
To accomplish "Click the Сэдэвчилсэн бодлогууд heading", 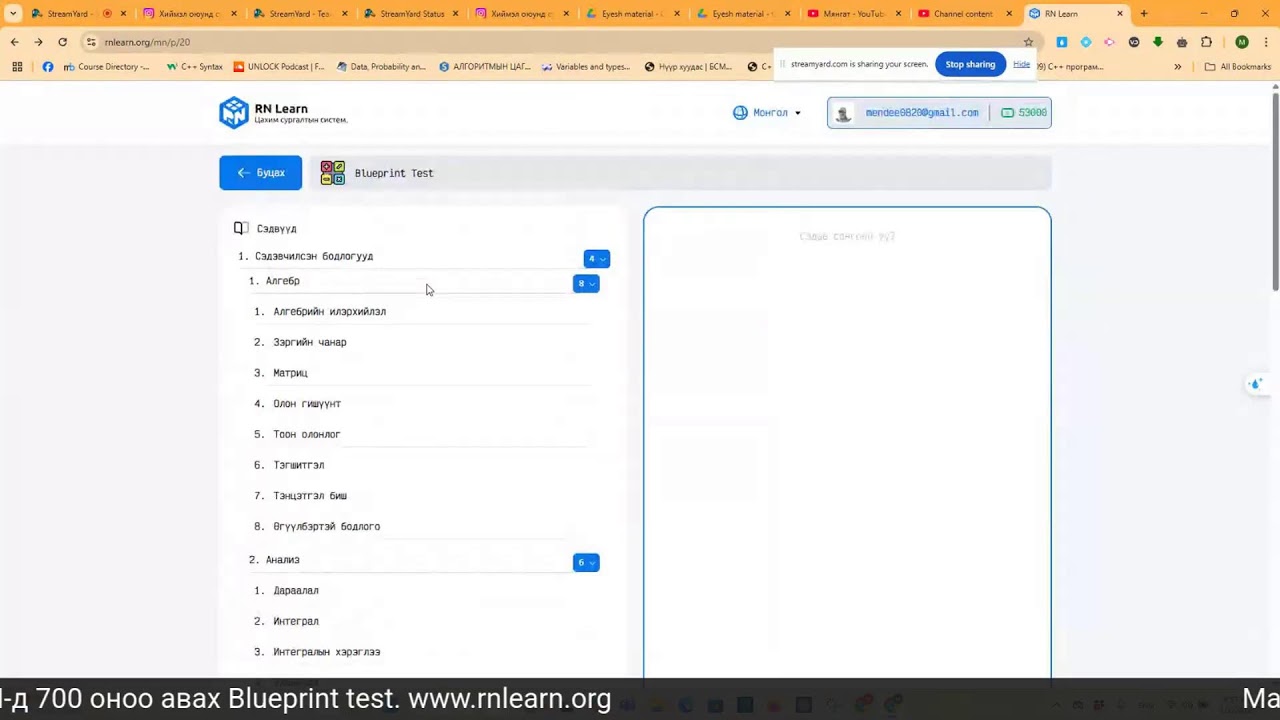I will [x=313, y=256].
